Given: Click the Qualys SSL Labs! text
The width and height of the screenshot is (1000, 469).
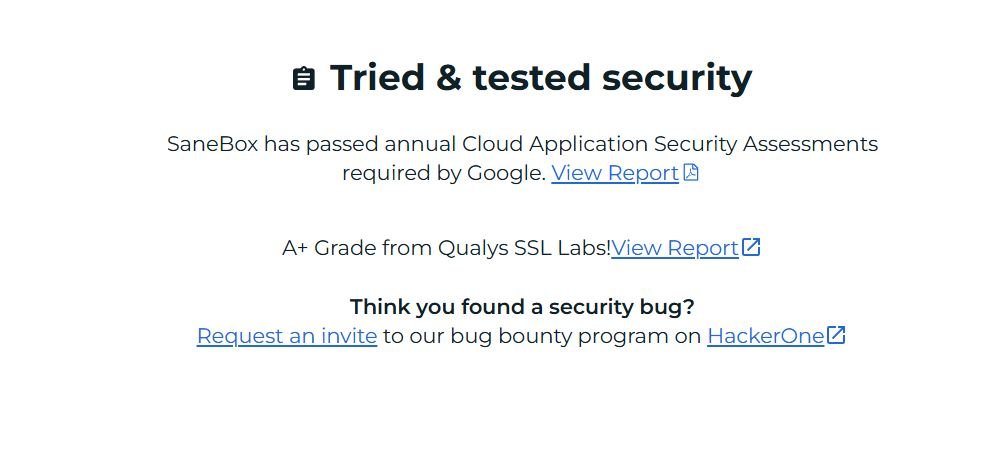Looking at the screenshot, I should tap(524, 248).
